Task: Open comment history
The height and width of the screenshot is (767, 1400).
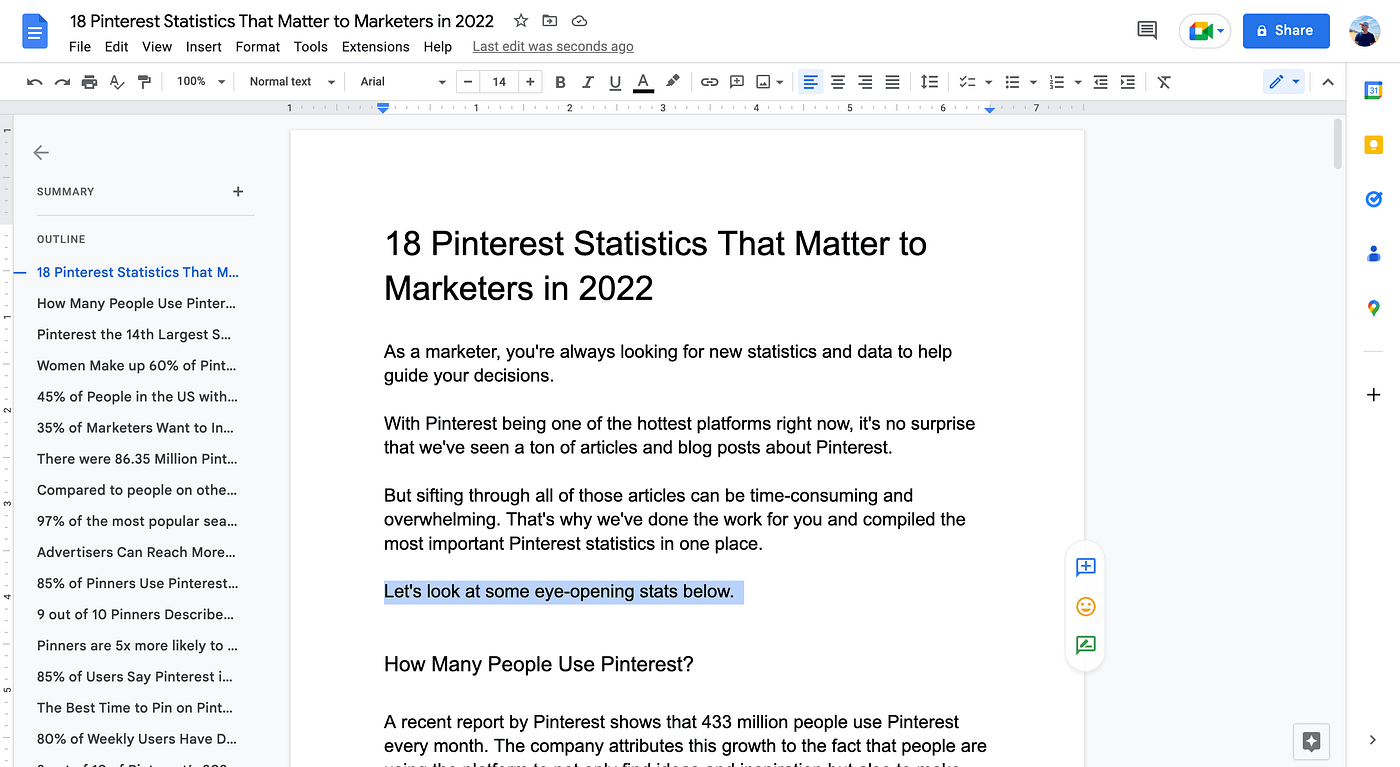Action: tap(1147, 31)
